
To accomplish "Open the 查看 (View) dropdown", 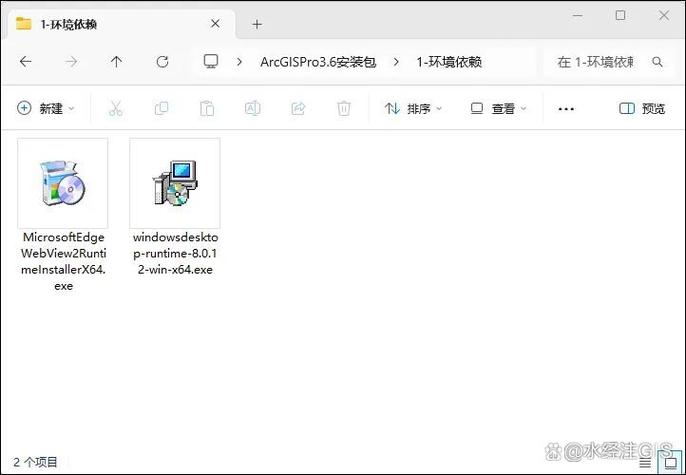I will point(498,108).
